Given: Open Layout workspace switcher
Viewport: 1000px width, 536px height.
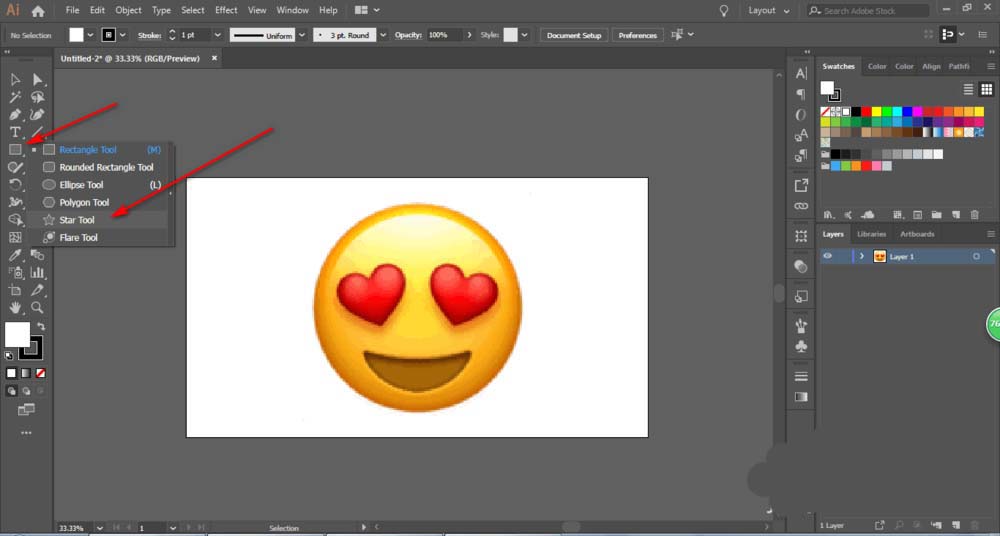Looking at the screenshot, I should [x=768, y=11].
